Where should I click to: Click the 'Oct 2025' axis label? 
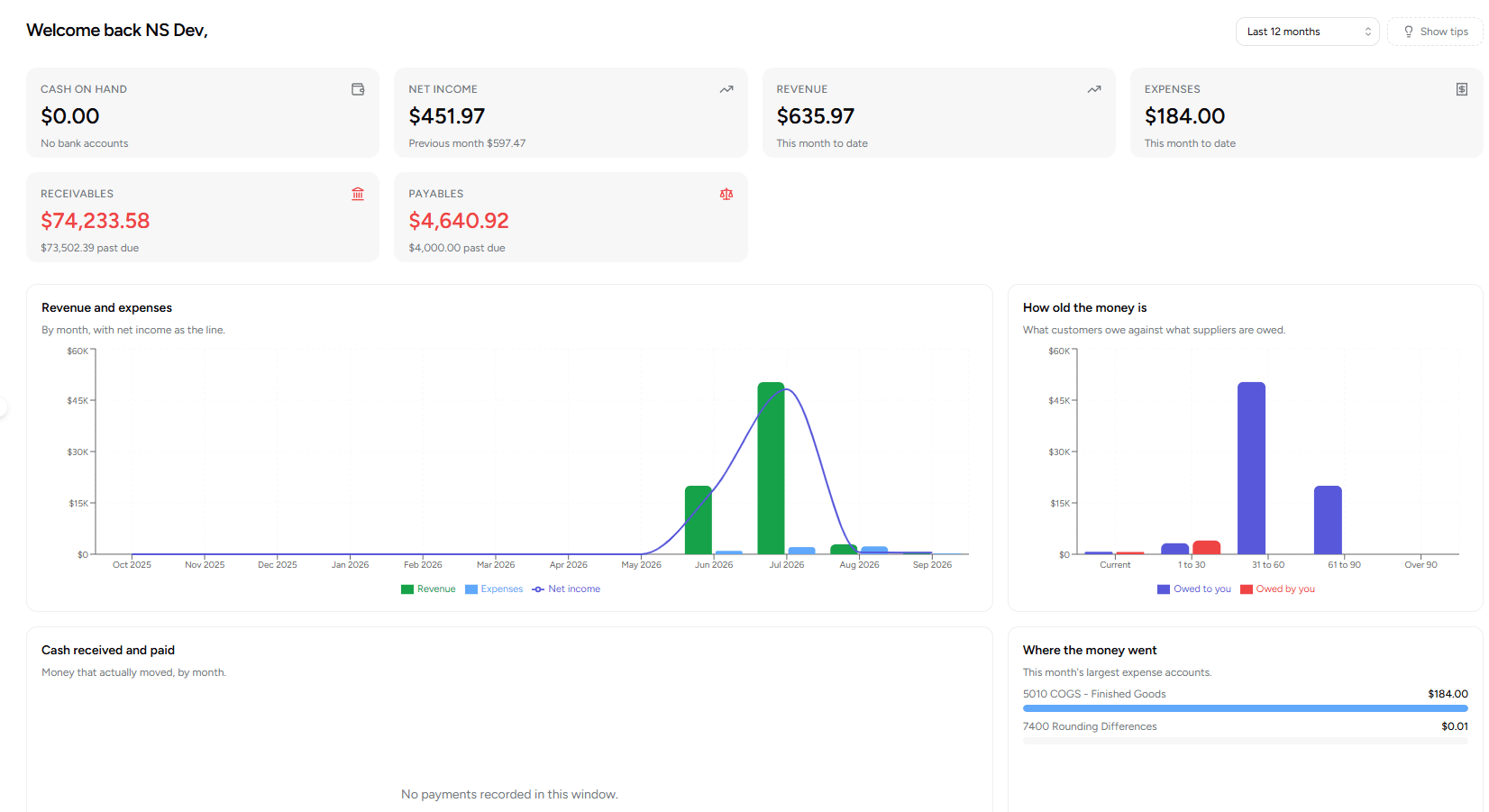pyautogui.click(x=132, y=565)
